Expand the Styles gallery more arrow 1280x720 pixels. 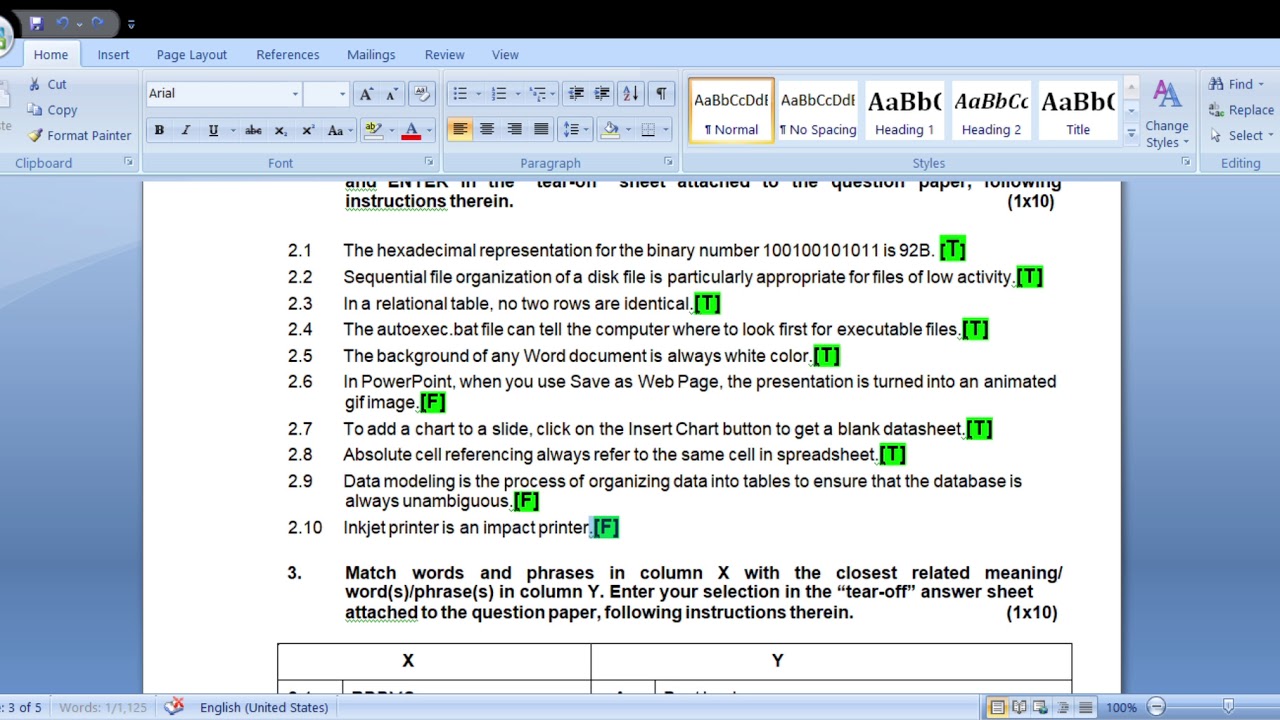point(1131,132)
